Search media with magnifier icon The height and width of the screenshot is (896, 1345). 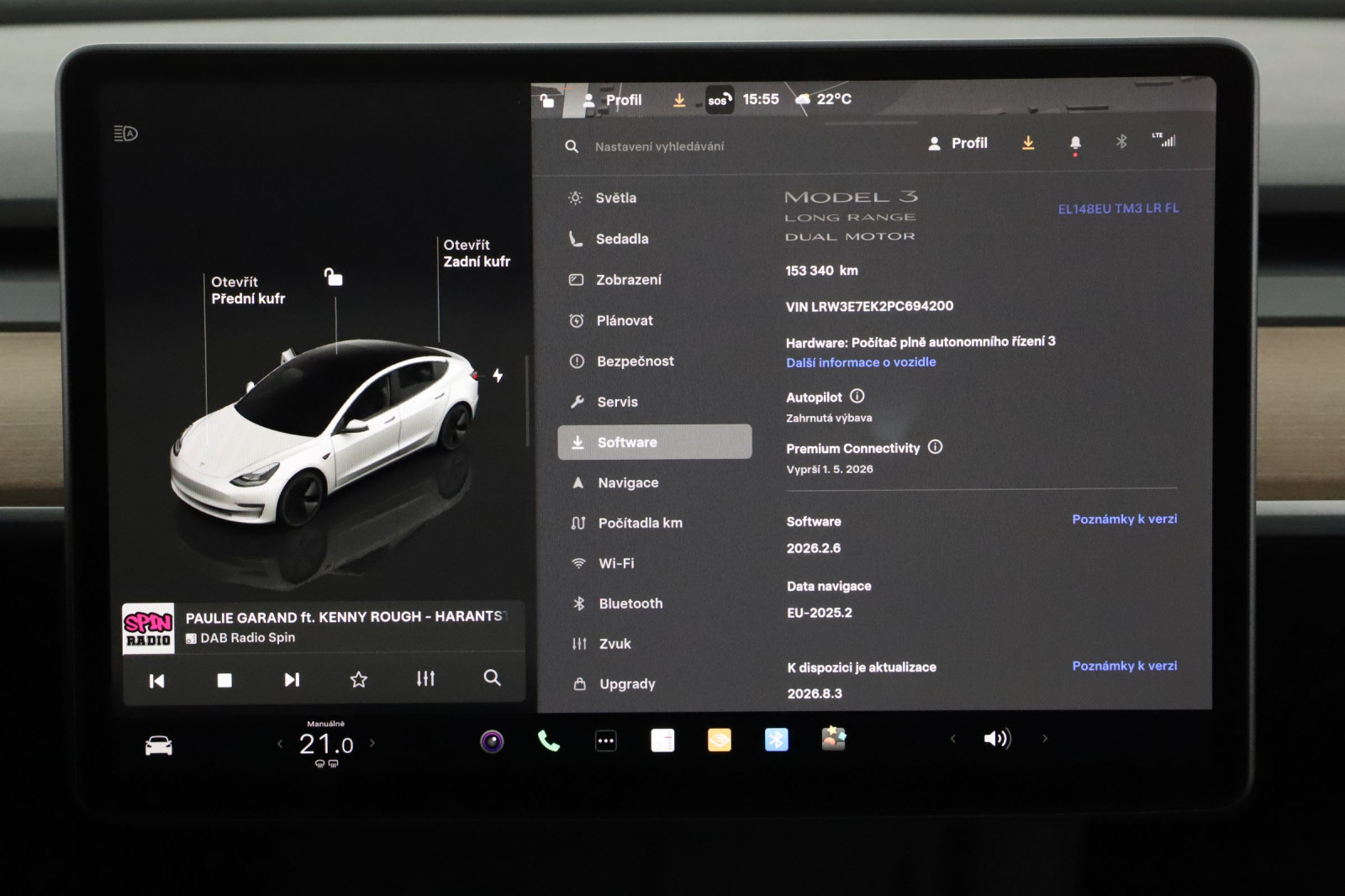point(492,677)
